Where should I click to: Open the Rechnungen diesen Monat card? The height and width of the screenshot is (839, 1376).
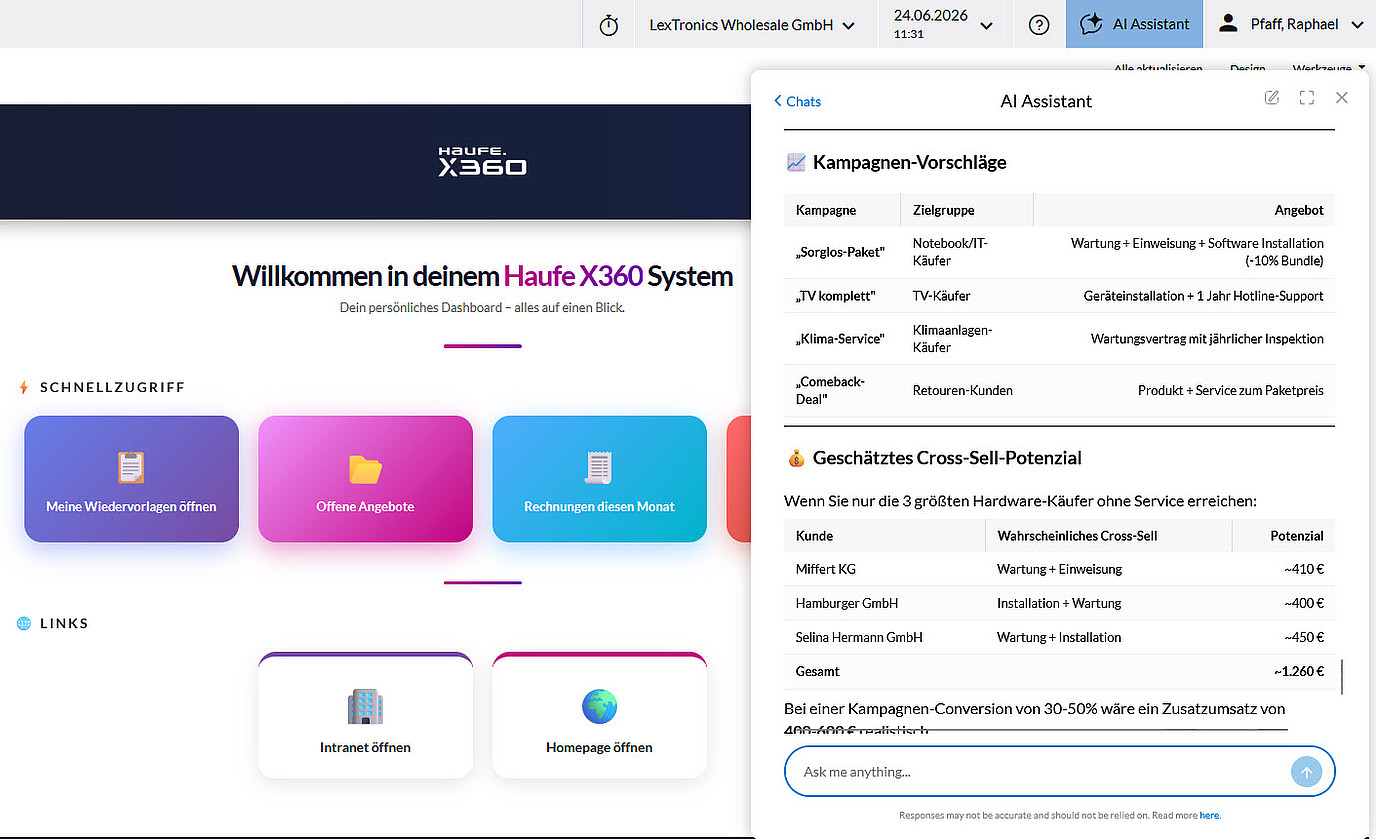click(x=599, y=479)
